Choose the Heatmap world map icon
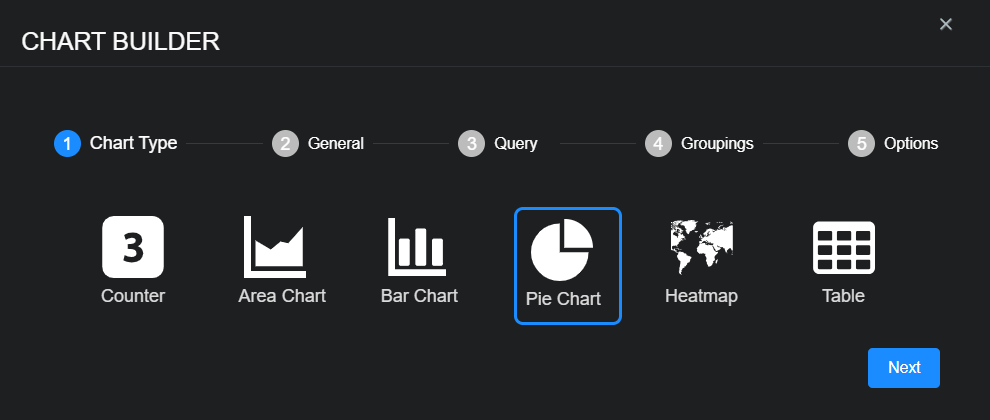Image resolution: width=990 pixels, height=420 pixels. [x=701, y=247]
